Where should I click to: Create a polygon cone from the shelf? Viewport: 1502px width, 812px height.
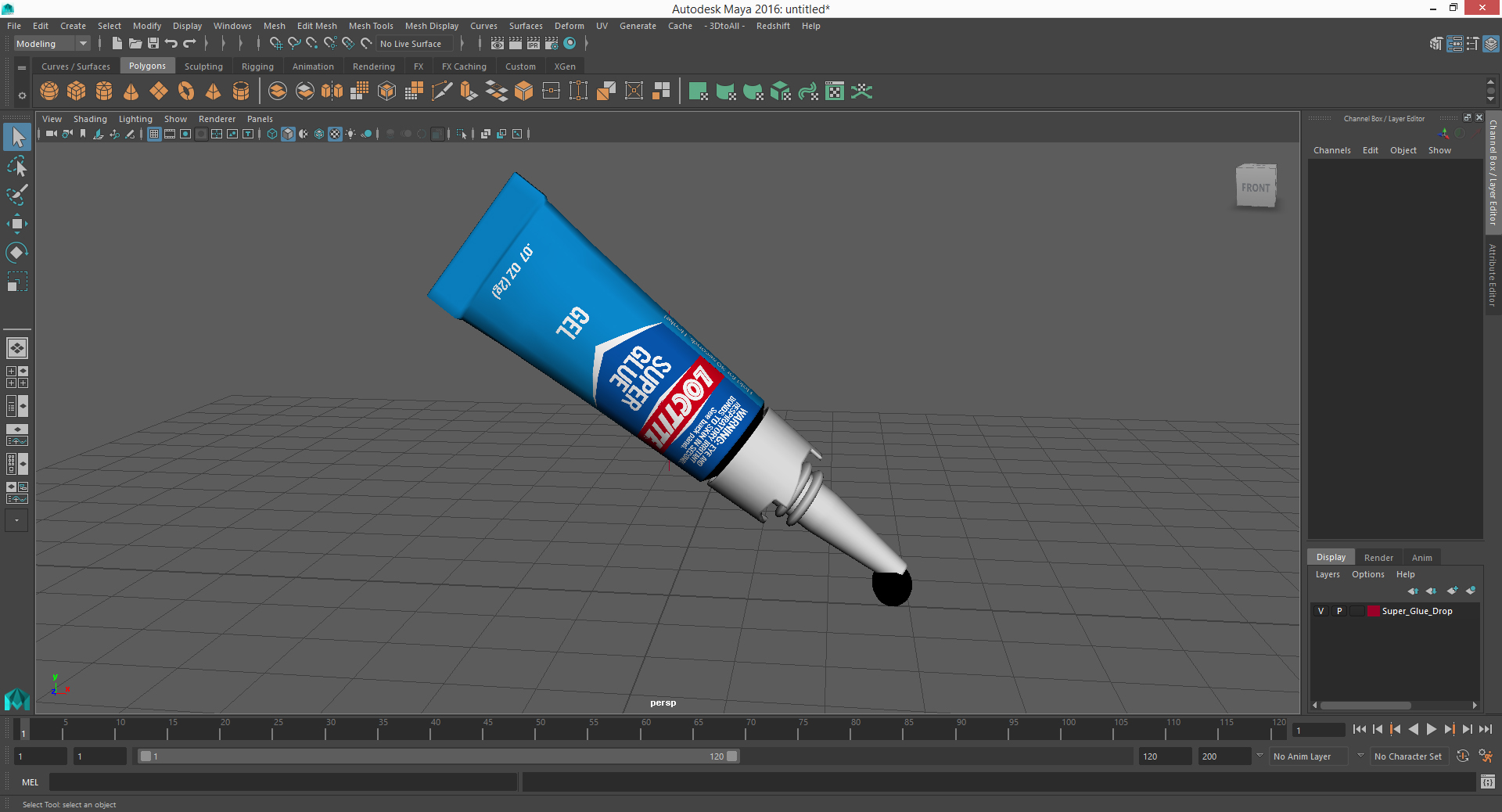(131, 92)
